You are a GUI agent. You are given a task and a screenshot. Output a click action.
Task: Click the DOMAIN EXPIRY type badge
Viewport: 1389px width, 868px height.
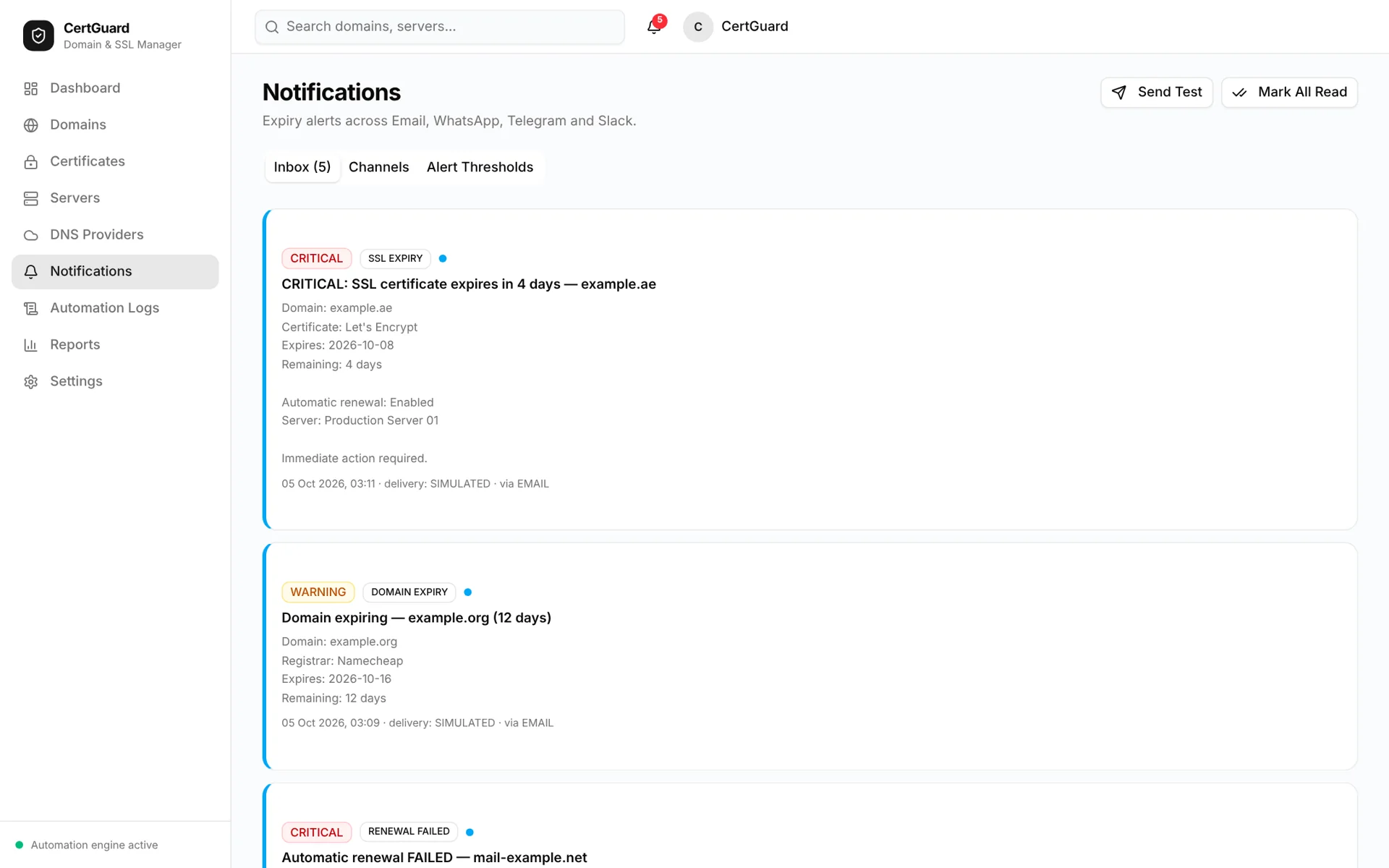[x=409, y=592]
